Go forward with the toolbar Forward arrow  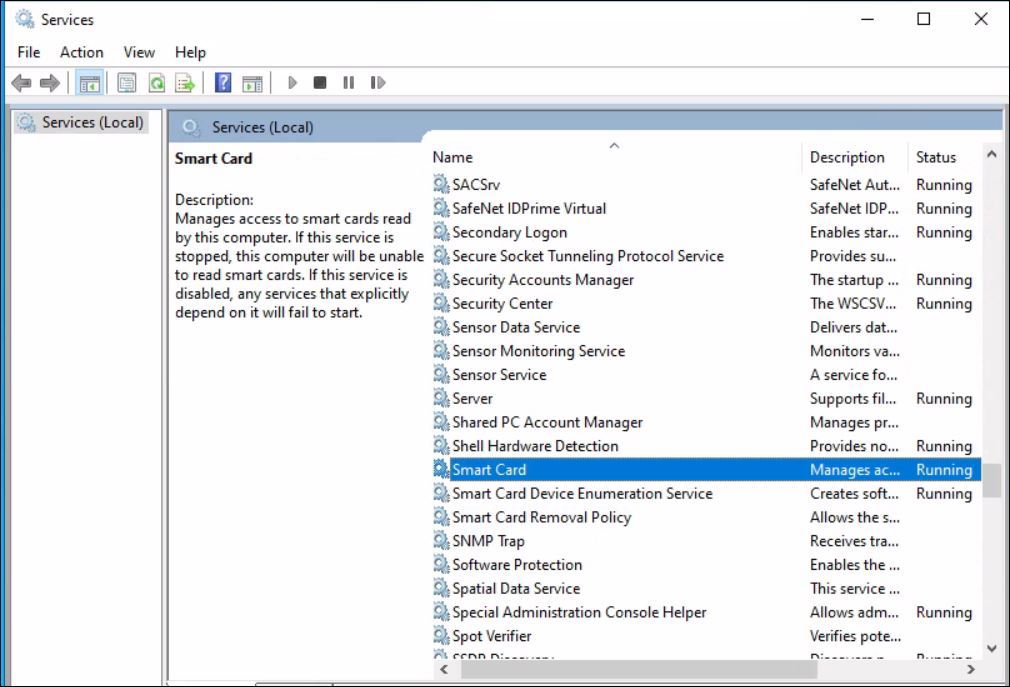coord(50,83)
